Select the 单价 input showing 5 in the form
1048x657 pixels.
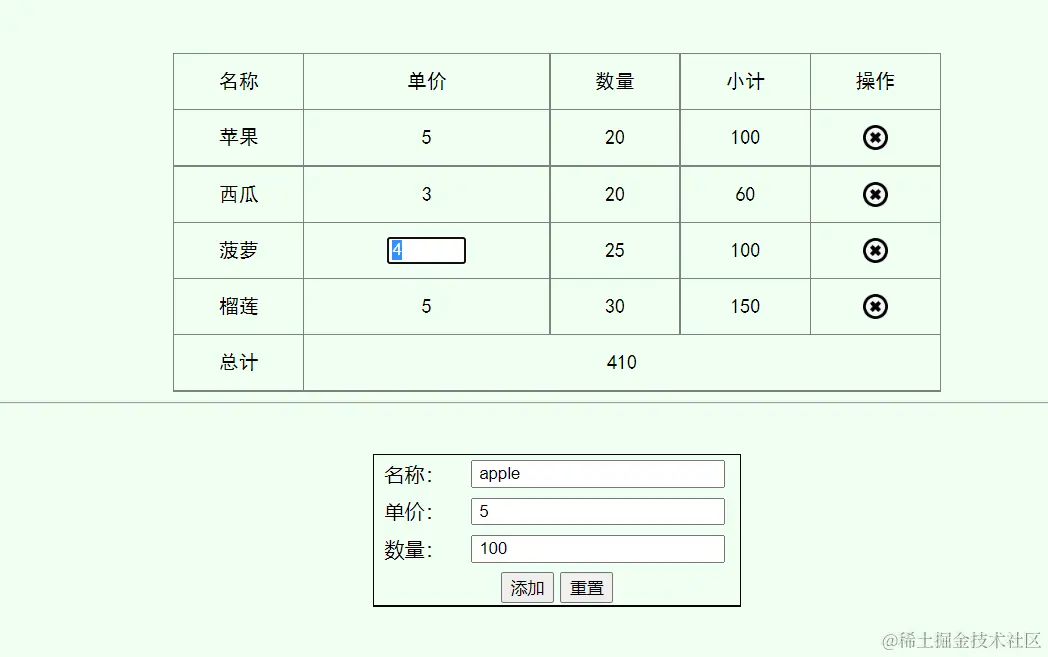(x=597, y=511)
